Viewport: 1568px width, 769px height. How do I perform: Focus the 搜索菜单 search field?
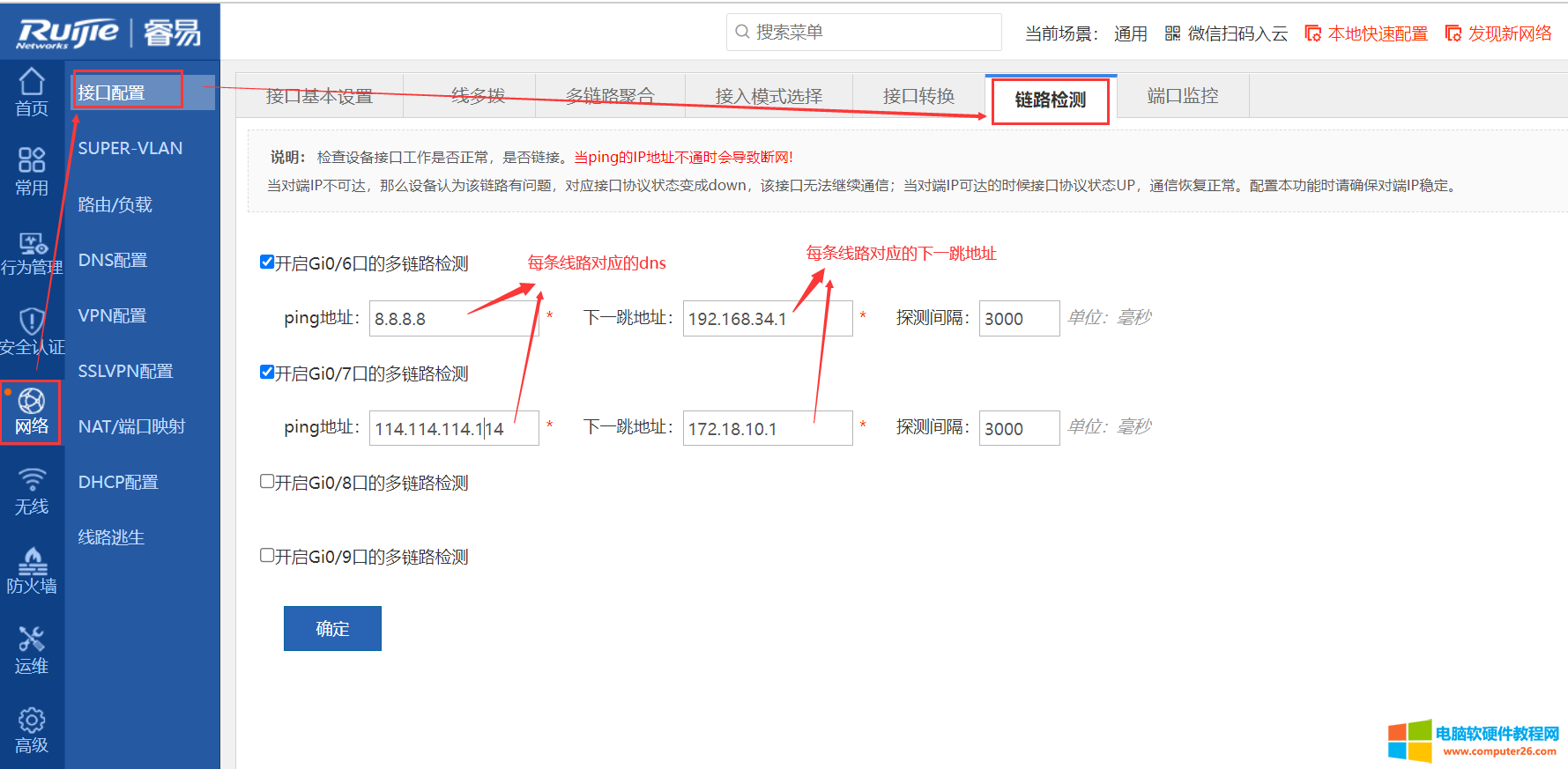[864, 32]
